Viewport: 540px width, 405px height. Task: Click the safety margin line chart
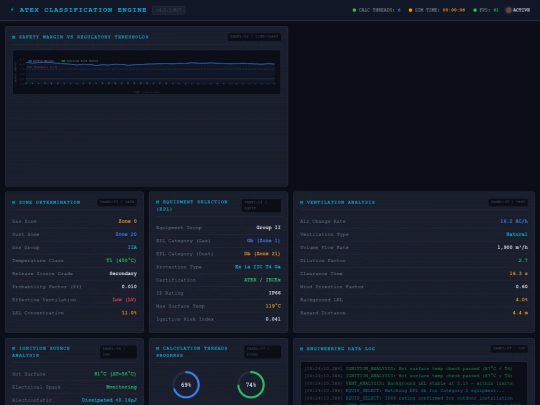146,72
